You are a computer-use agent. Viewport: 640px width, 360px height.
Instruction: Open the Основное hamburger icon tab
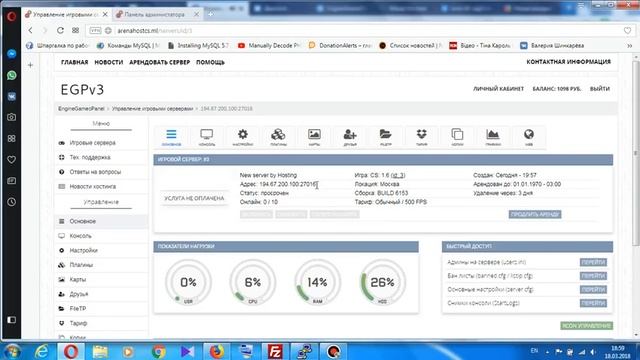pos(171,137)
